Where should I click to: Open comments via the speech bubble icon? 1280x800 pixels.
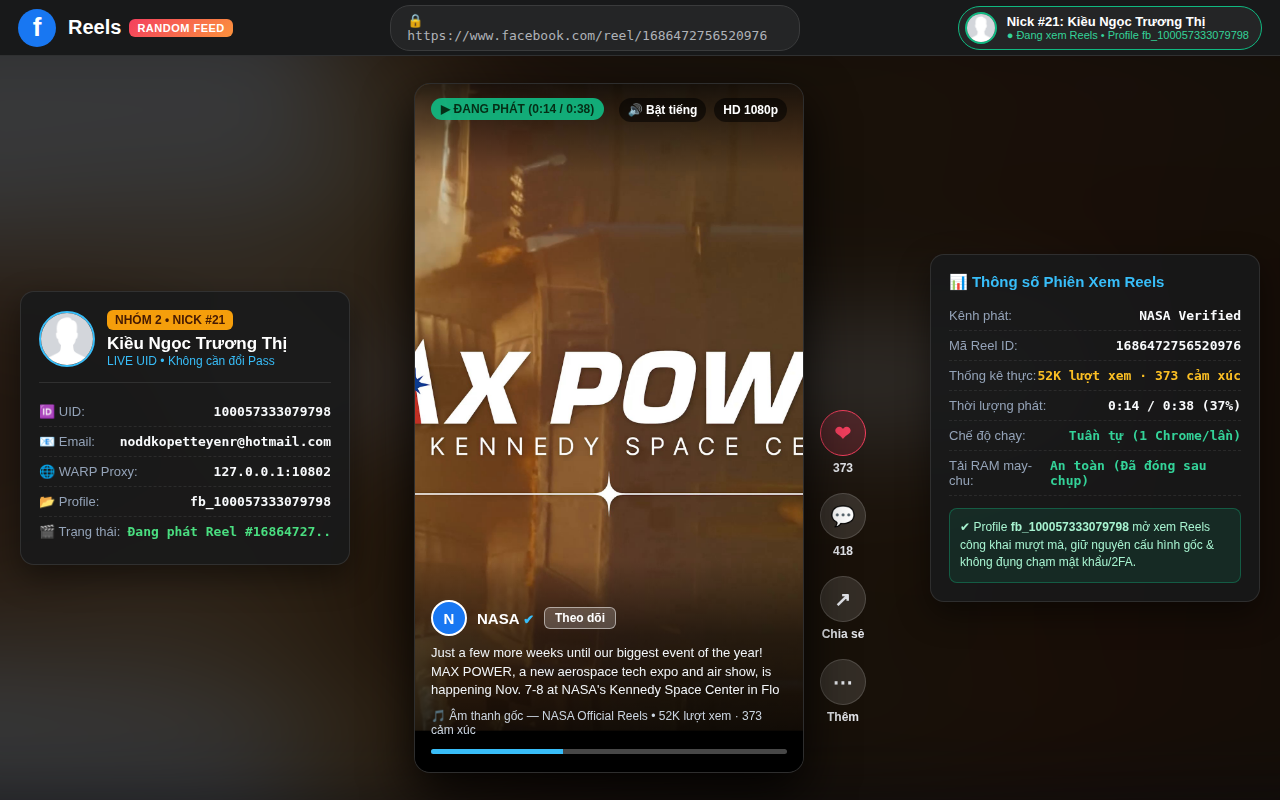point(843,516)
